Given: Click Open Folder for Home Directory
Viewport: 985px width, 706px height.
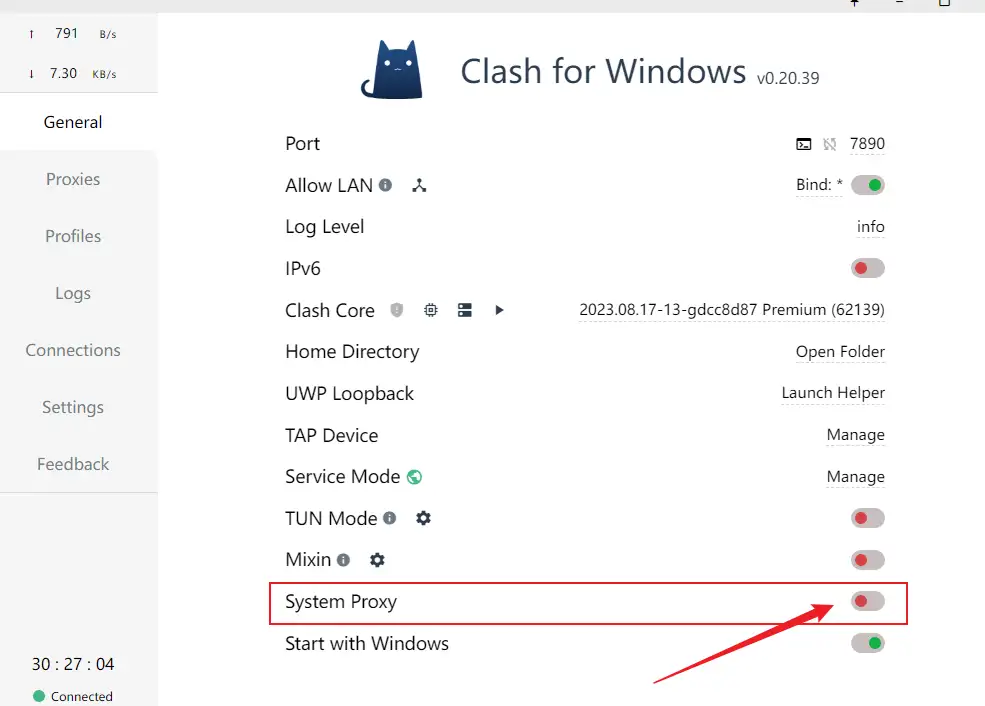Looking at the screenshot, I should pyautogui.click(x=840, y=352).
